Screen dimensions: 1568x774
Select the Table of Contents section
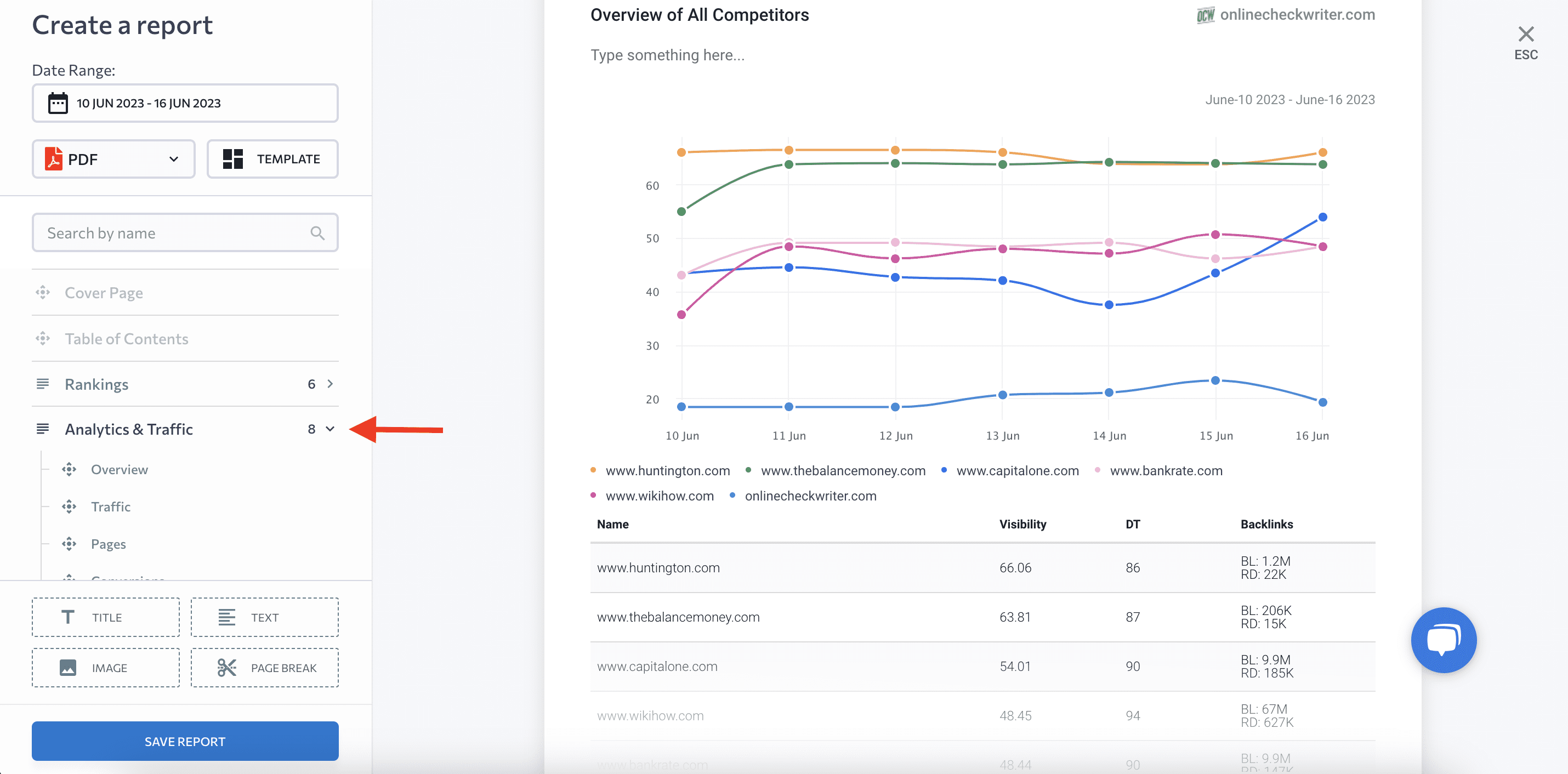[x=185, y=338]
